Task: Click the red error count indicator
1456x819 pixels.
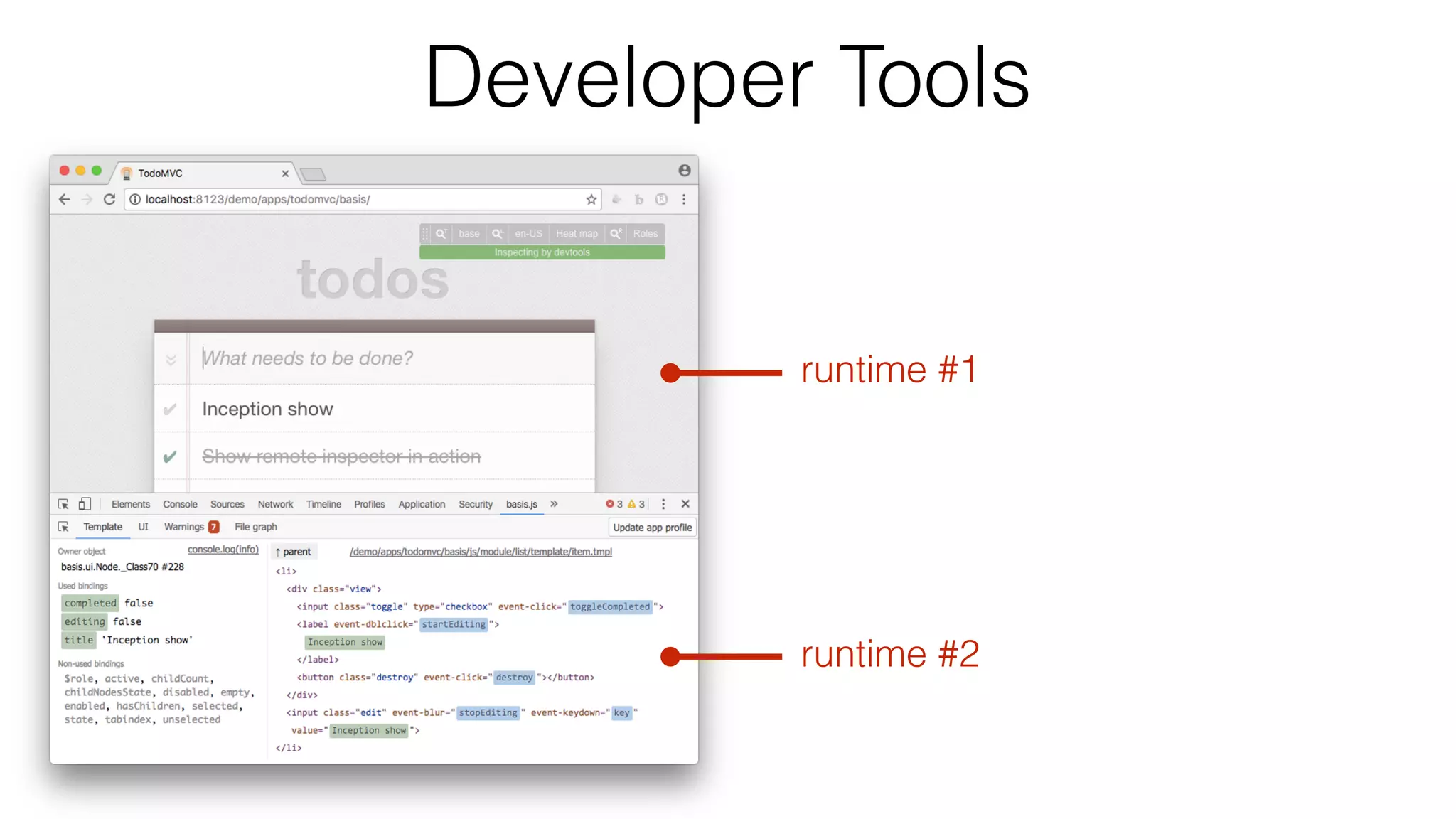Action: tap(614, 504)
